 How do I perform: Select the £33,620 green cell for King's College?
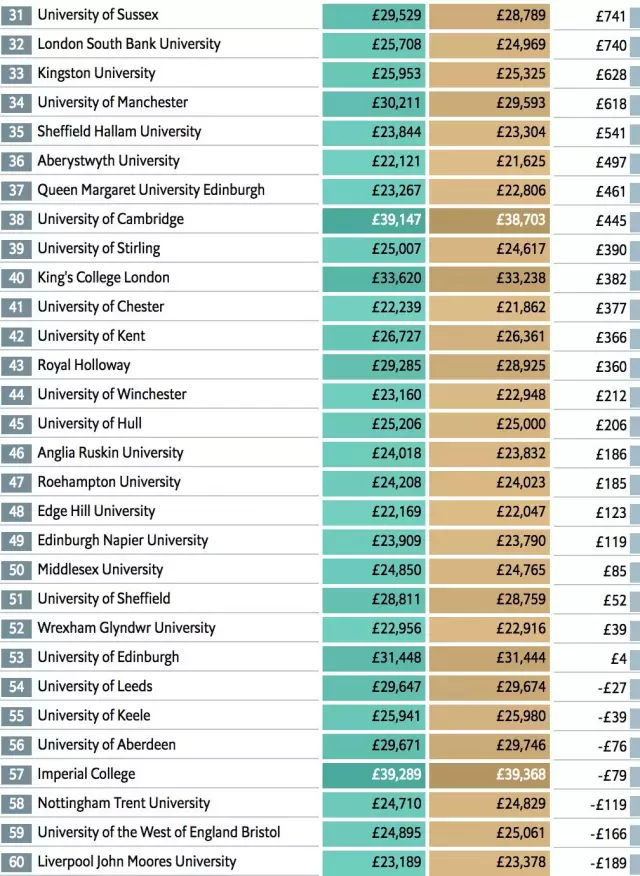point(374,278)
